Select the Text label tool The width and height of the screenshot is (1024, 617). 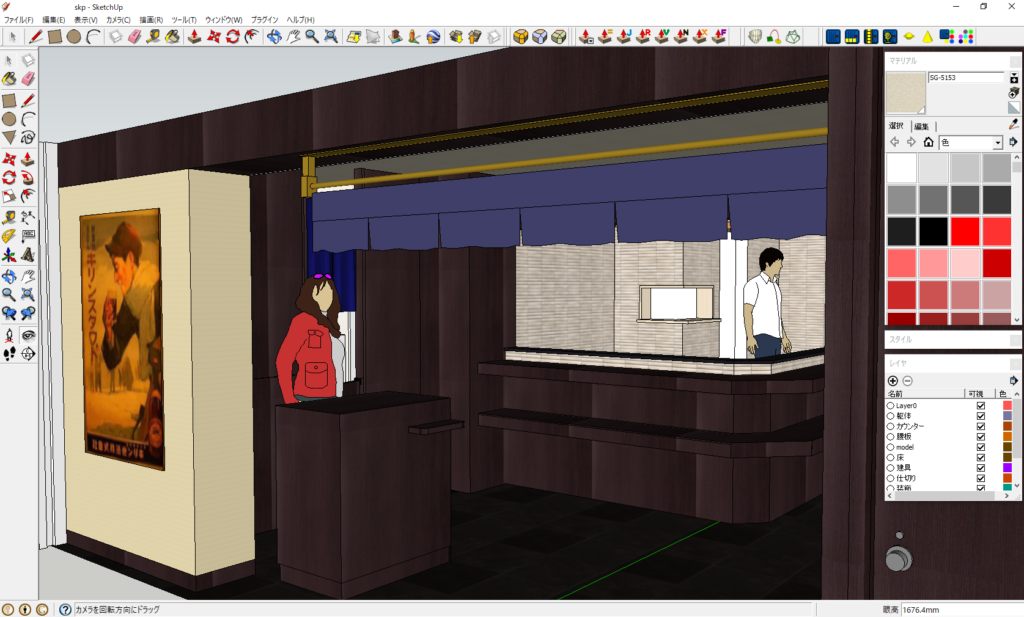[x=28, y=236]
